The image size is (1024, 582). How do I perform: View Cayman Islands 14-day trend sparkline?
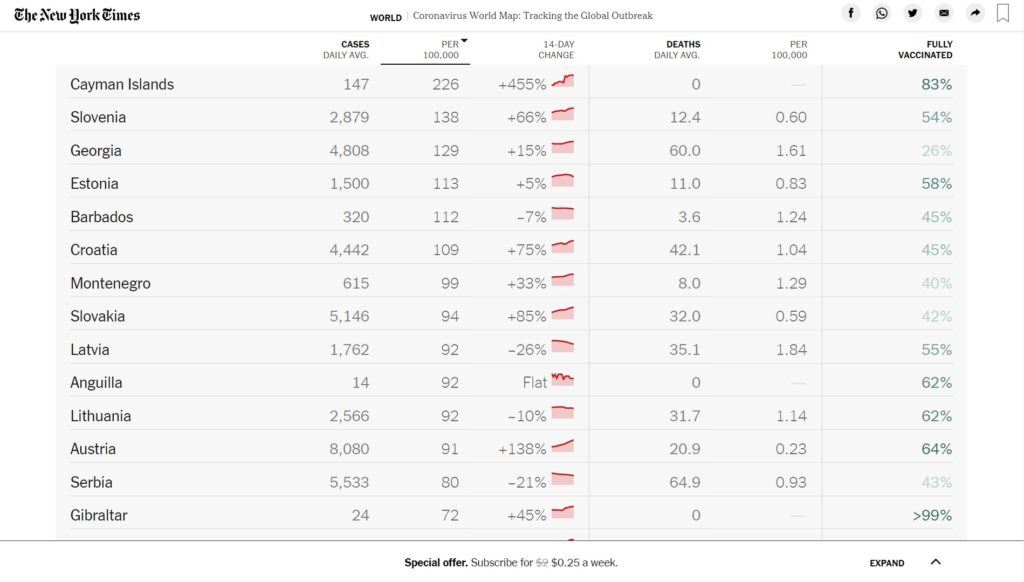(562, 82)
